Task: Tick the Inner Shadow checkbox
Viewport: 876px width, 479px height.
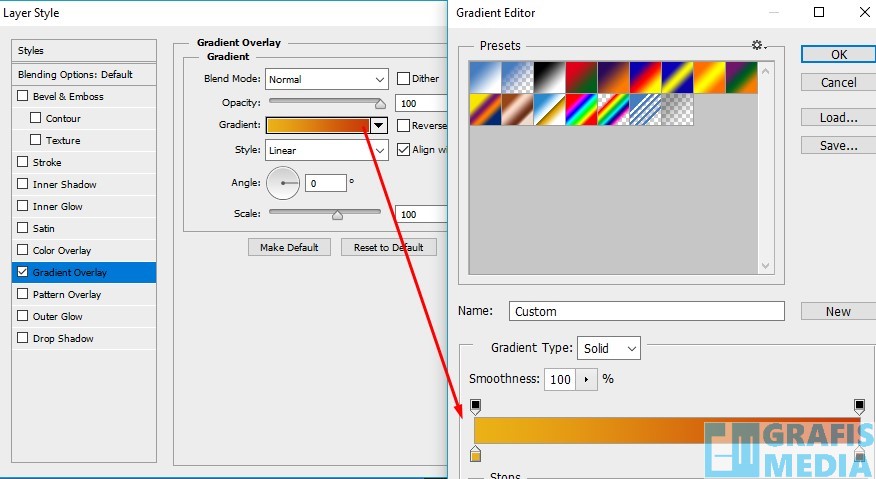Action: pyautogui.click(x=22, y=183)
